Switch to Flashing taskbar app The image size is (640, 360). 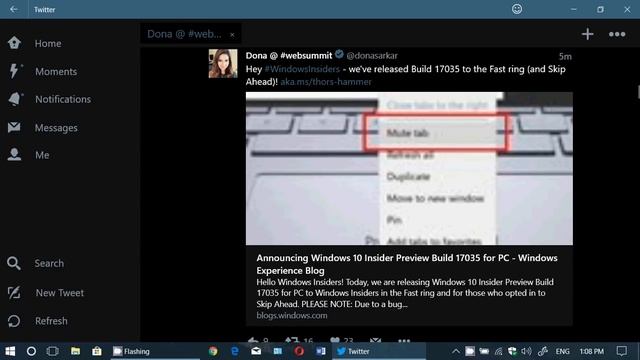[x=155, y=351]
